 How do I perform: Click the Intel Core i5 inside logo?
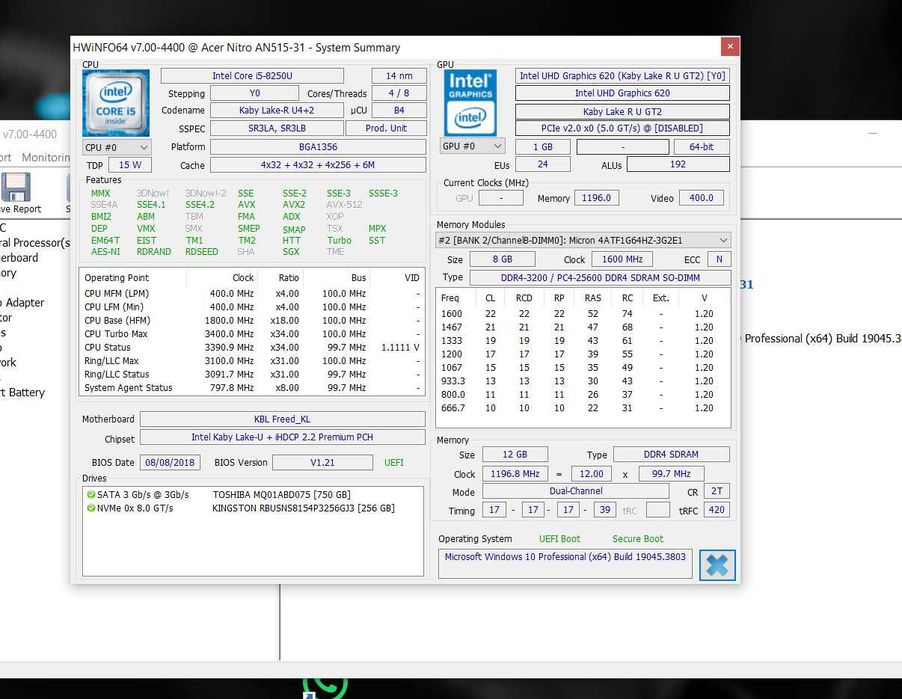[116, 104]
